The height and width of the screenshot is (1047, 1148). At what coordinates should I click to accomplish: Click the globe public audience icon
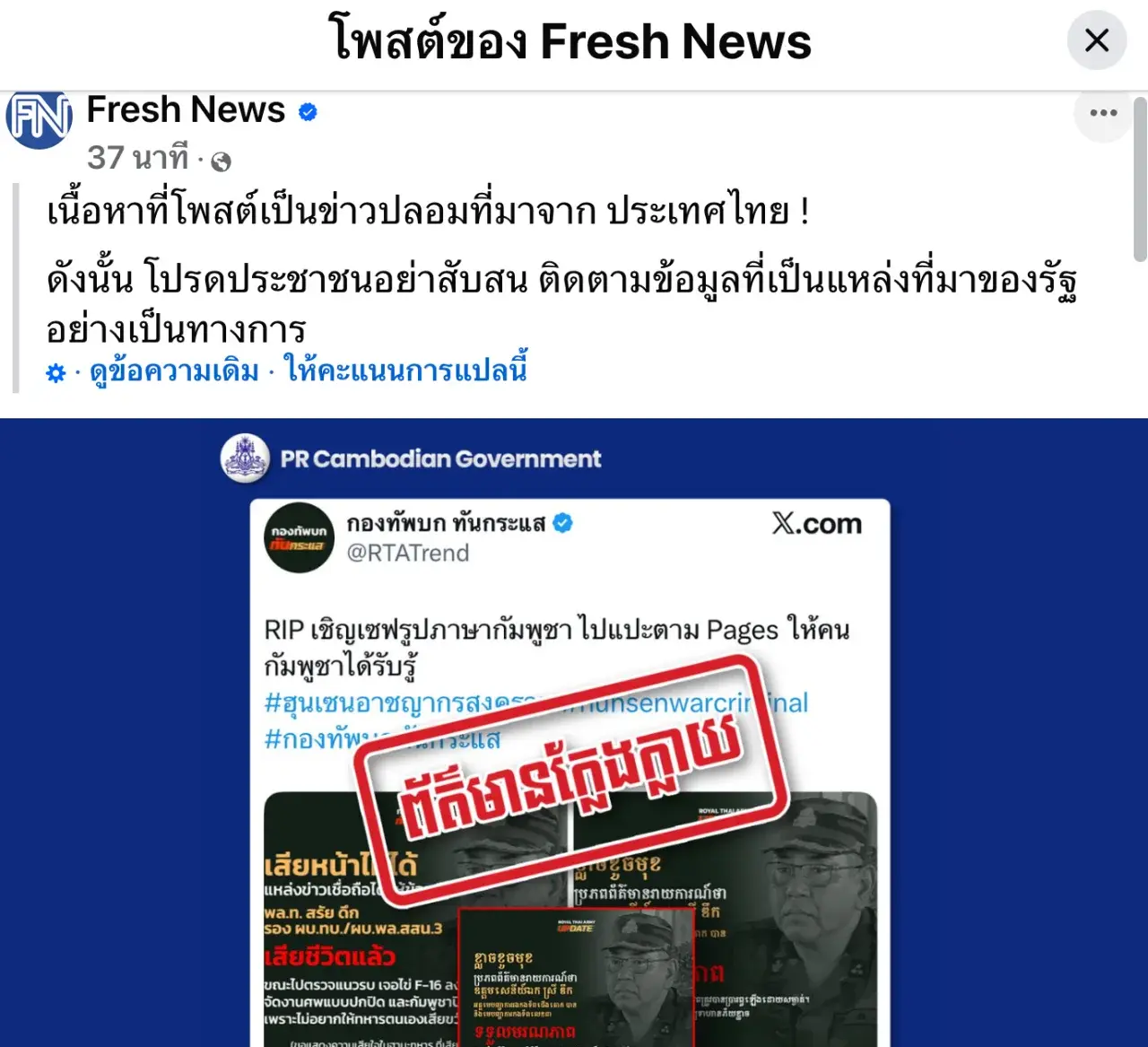click(x=221, y=161)
